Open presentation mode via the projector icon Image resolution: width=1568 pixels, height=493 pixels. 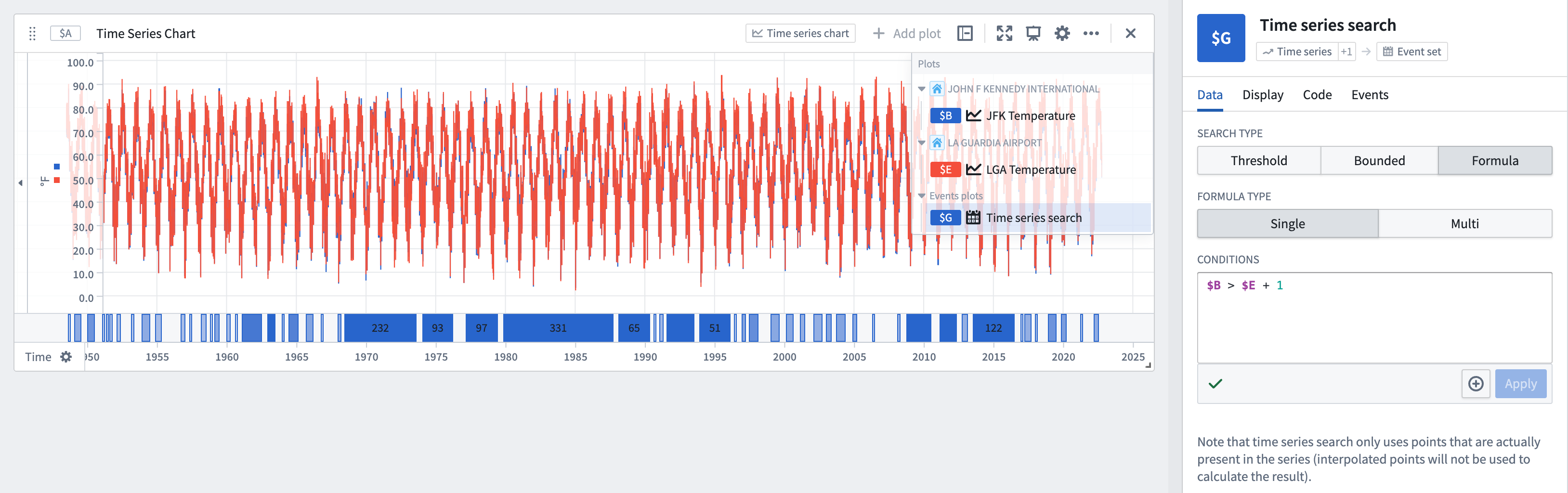point(1033,33)
